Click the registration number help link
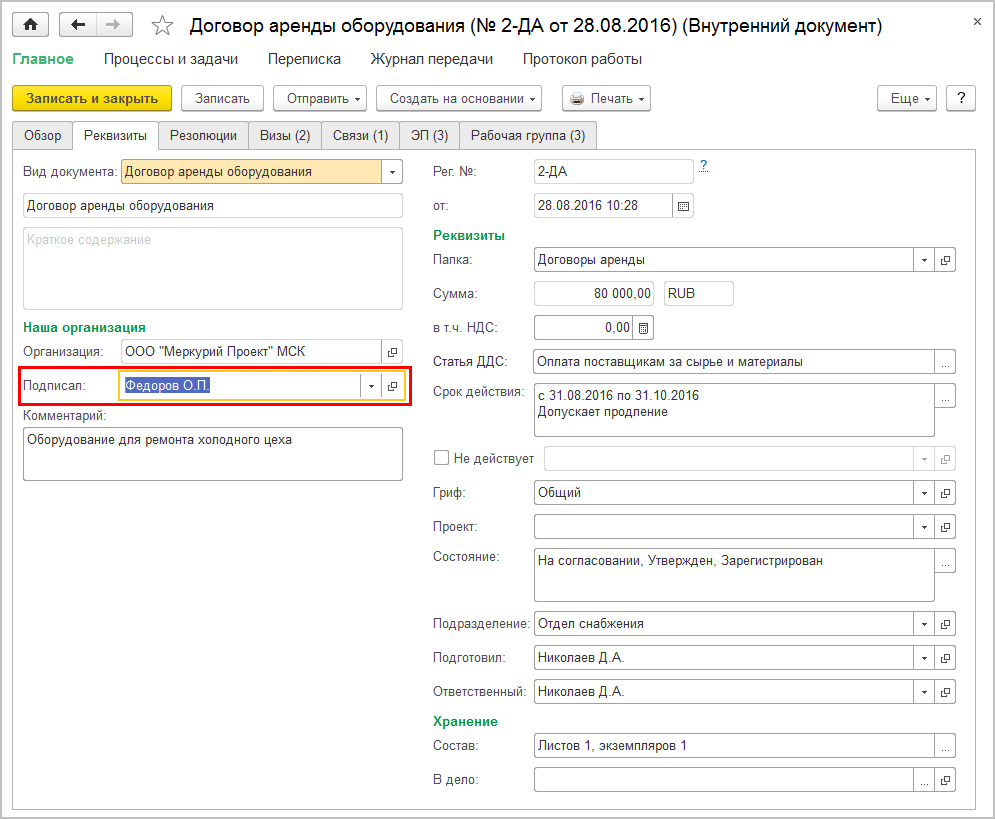995x819 pixels. coord(703,166)
